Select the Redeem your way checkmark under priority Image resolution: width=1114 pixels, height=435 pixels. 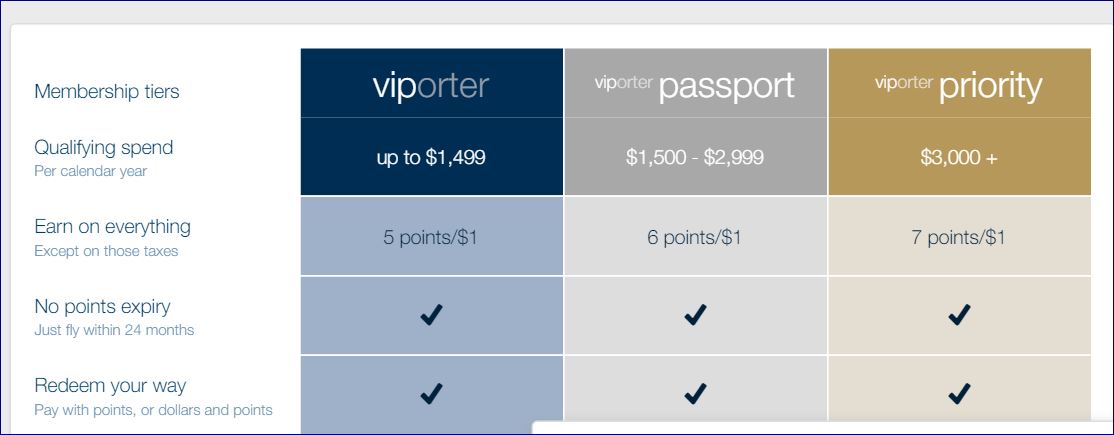click(959, 394)
